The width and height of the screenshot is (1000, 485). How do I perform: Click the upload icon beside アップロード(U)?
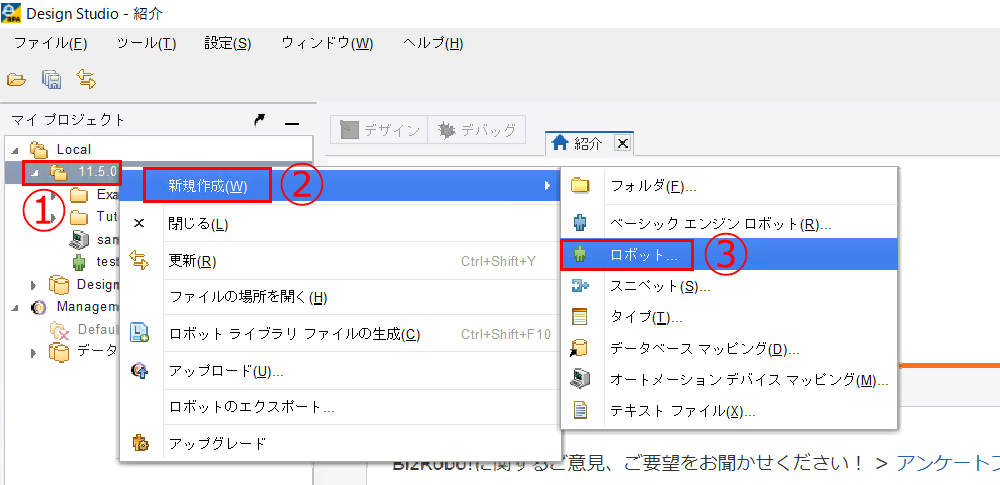tap(139, 371)
